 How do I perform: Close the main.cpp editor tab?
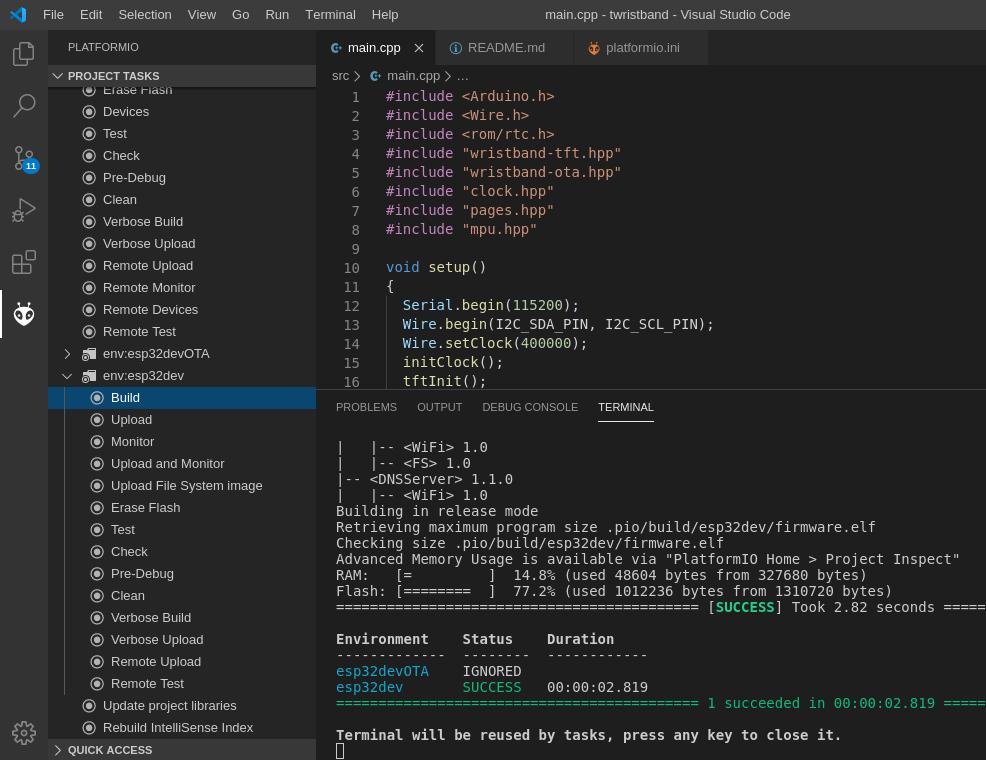419,48
